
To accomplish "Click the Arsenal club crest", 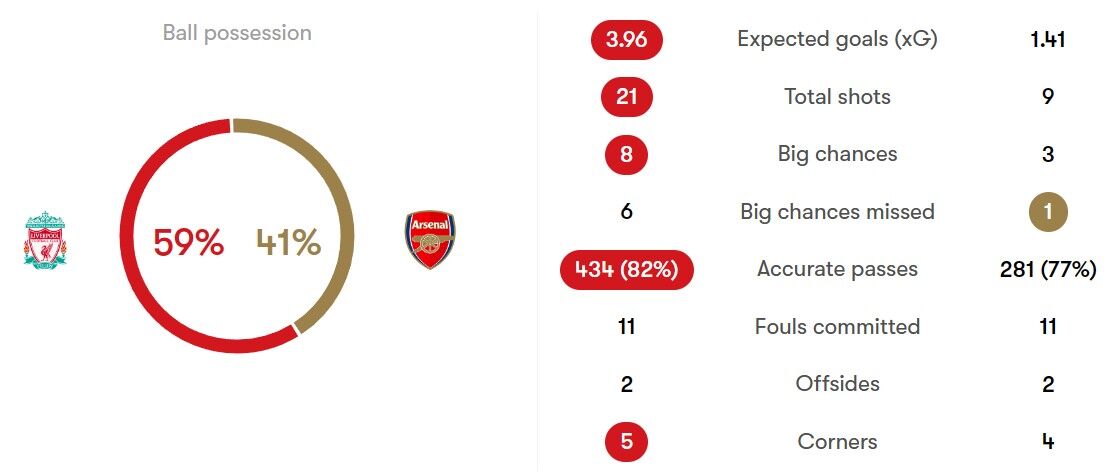I will tap(432, 239).
